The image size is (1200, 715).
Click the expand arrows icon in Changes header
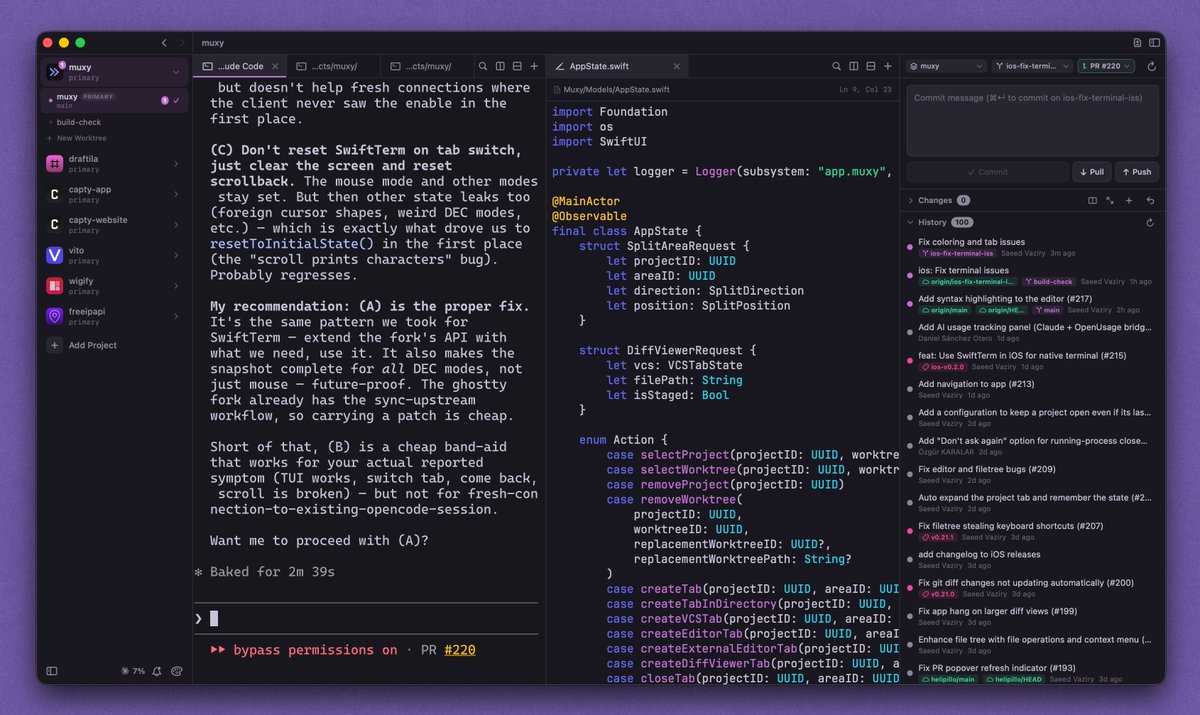click(x=1110, y=200)
